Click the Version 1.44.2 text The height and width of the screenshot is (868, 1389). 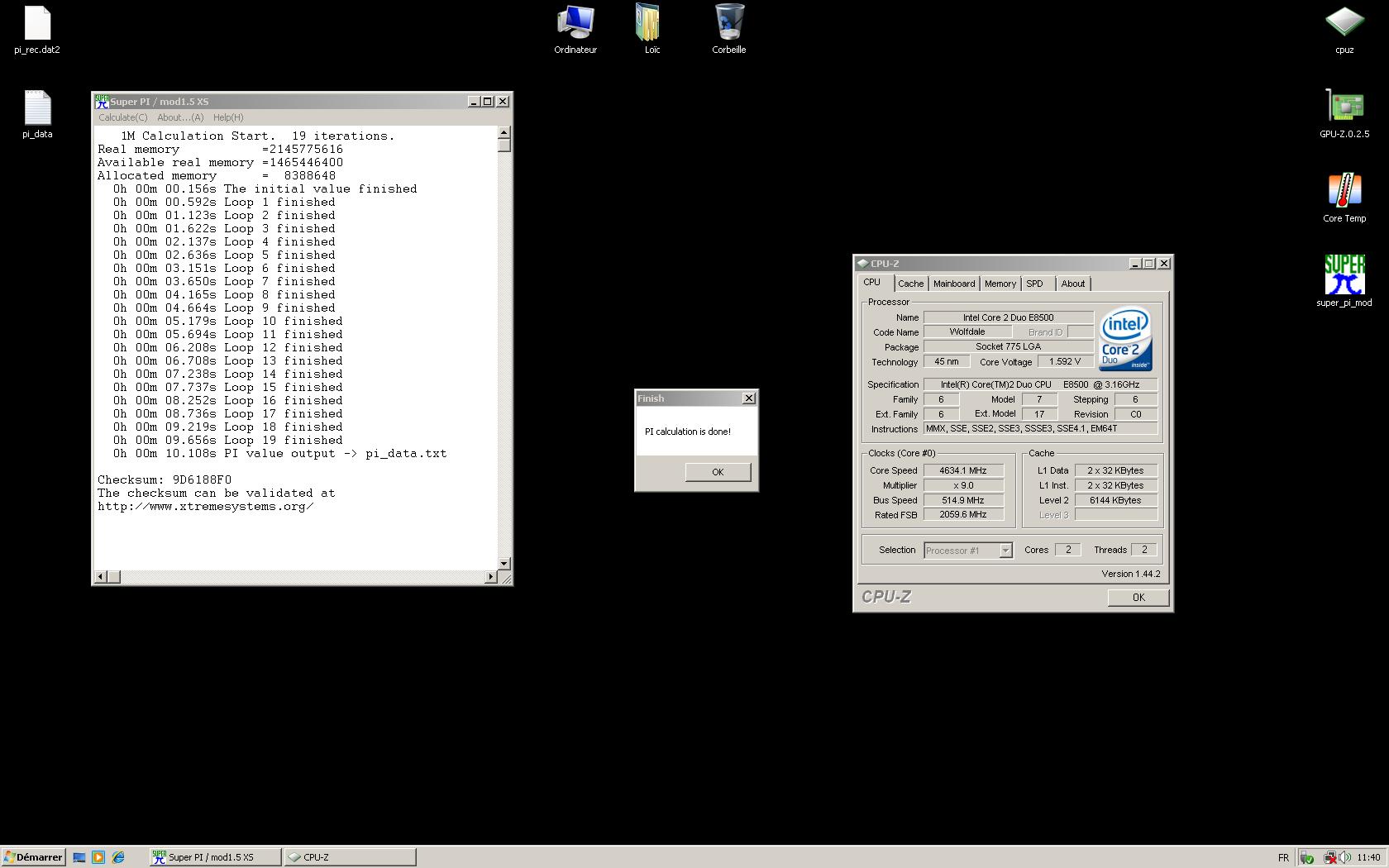(x=1131, y=574)
